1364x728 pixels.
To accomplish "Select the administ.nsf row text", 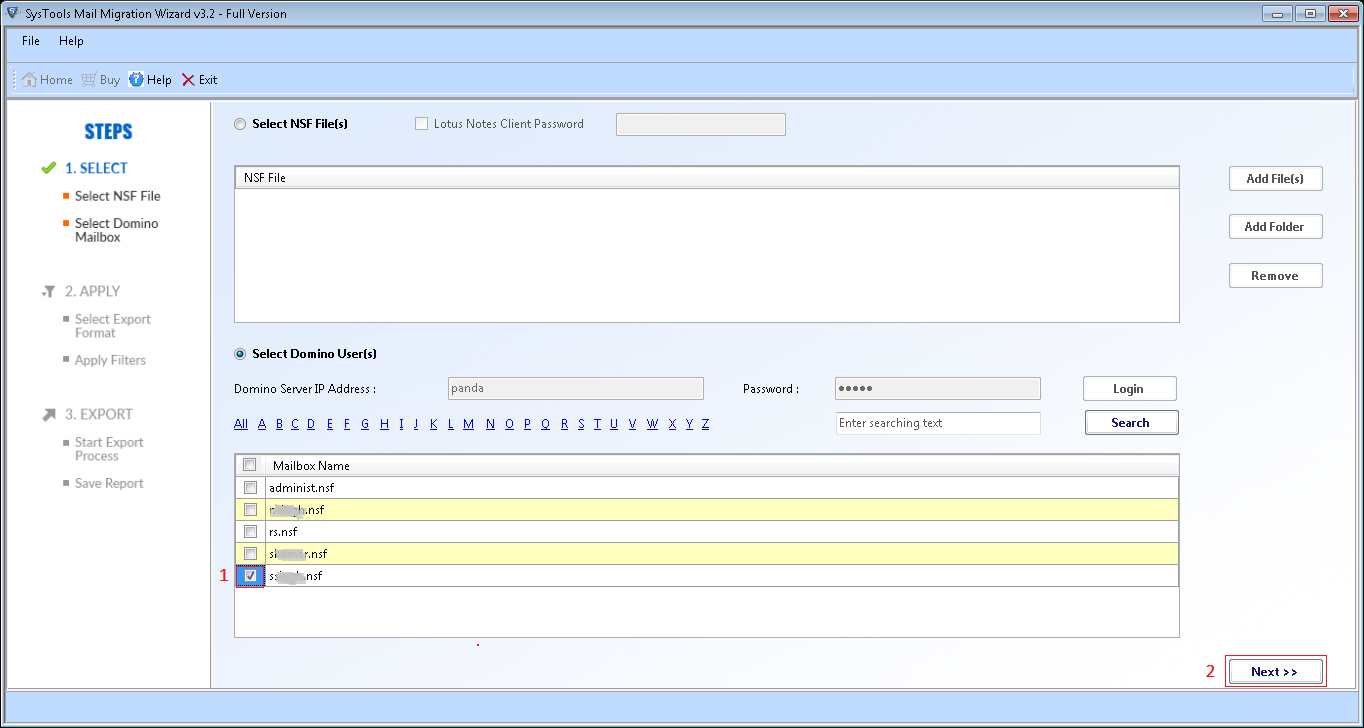I will (302, 488).
